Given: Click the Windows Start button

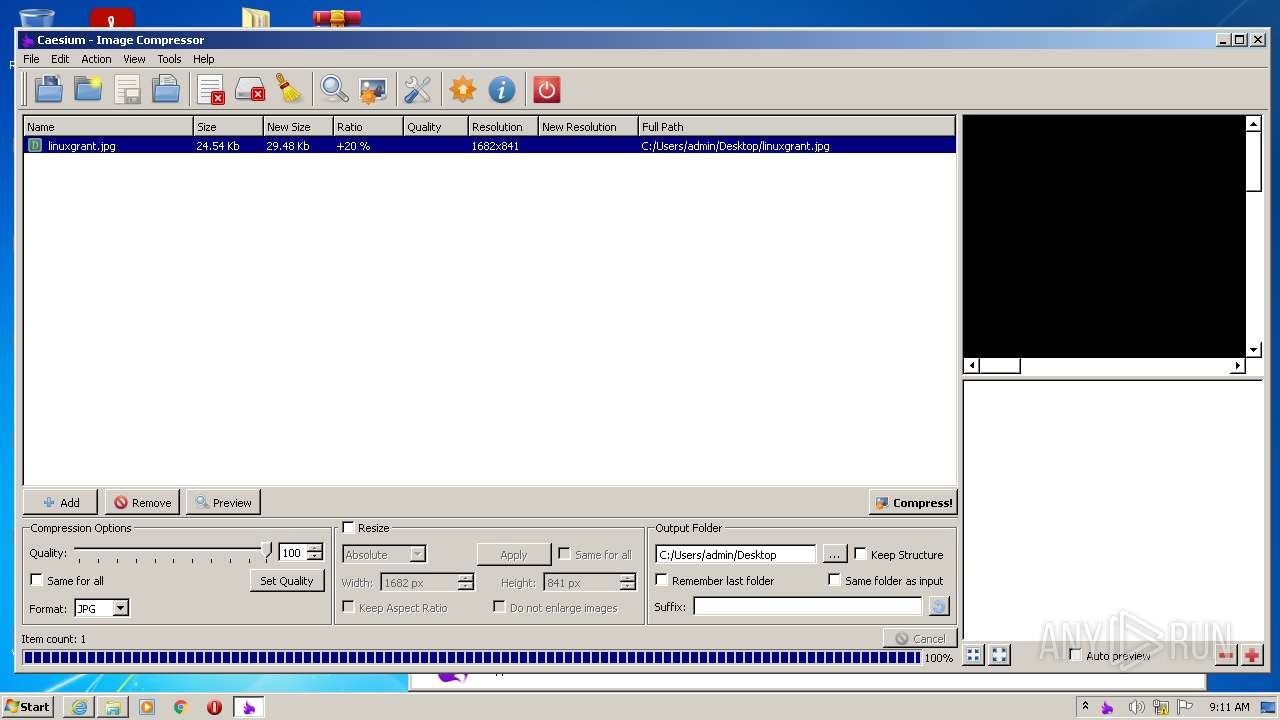Looking at the screenshot, I should pyautogui.click(x=28, y=706).
